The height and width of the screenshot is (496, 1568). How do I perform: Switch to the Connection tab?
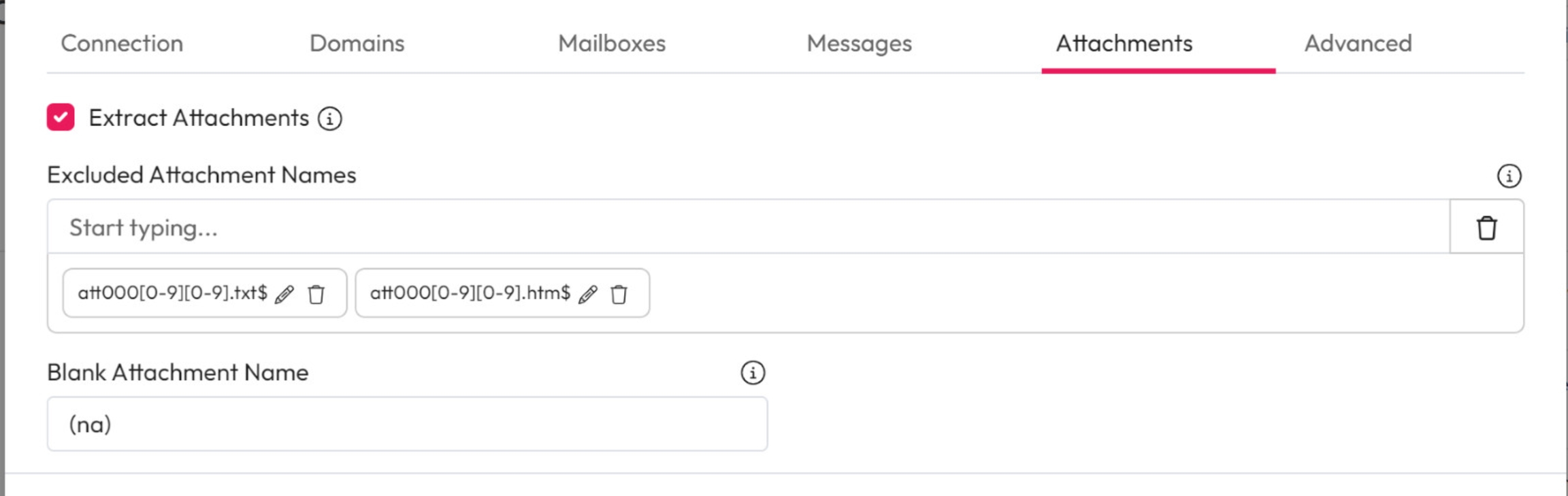pos(122,44)
